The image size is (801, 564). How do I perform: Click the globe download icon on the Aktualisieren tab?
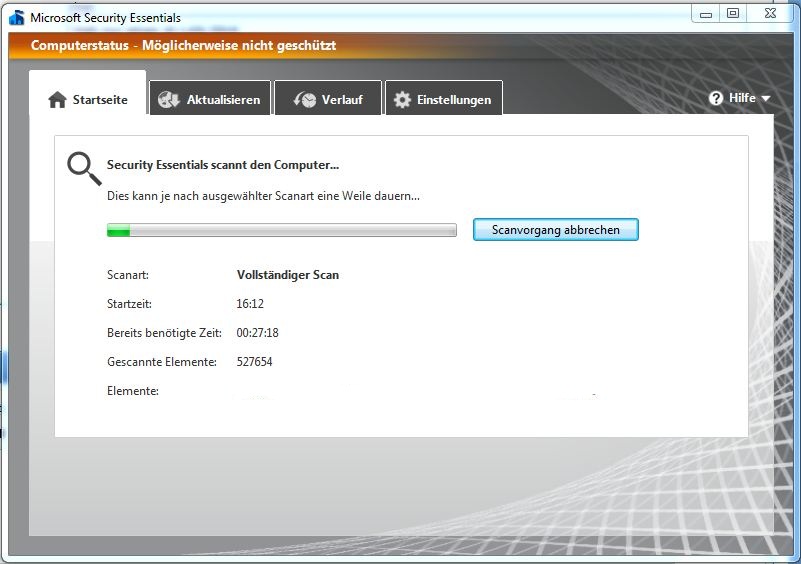(x=169, y=100)
